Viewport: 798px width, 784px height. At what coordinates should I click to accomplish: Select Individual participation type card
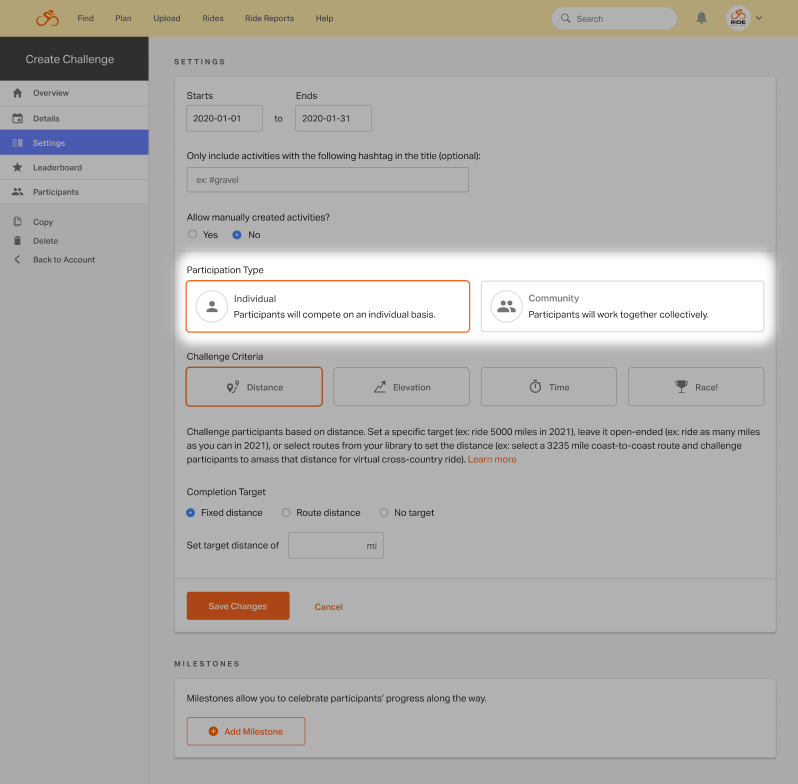[x=328, y=306]
